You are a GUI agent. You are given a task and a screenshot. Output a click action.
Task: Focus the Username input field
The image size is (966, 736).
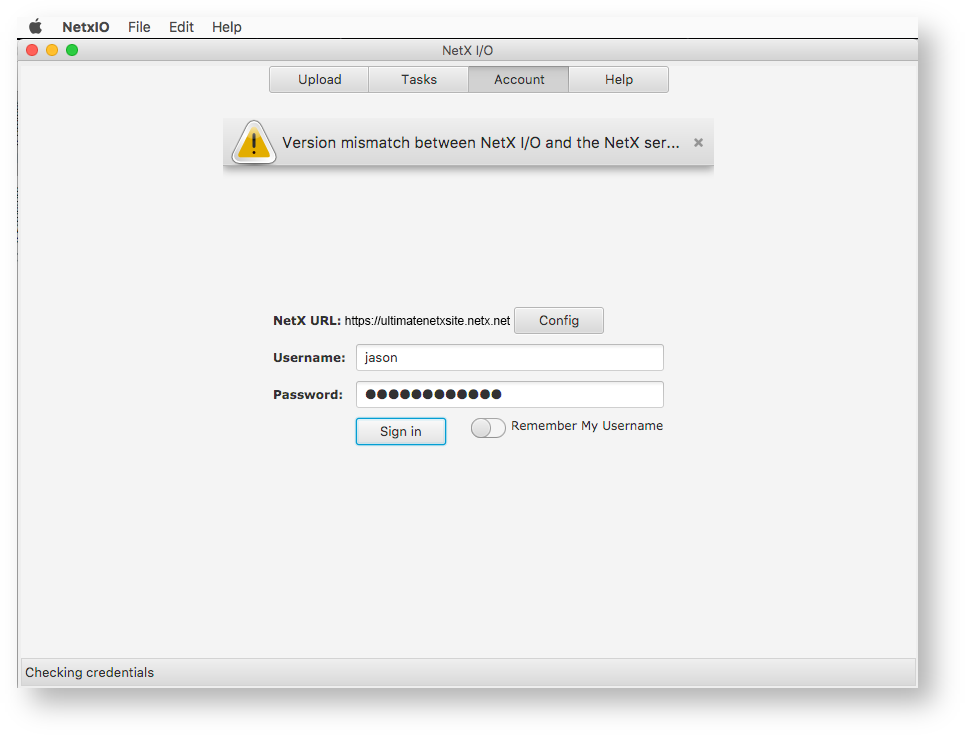[x=509, y=358]
